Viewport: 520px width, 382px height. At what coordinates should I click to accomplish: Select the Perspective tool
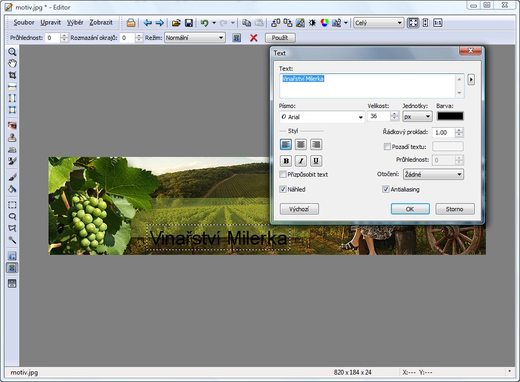(x=12, y=110)
